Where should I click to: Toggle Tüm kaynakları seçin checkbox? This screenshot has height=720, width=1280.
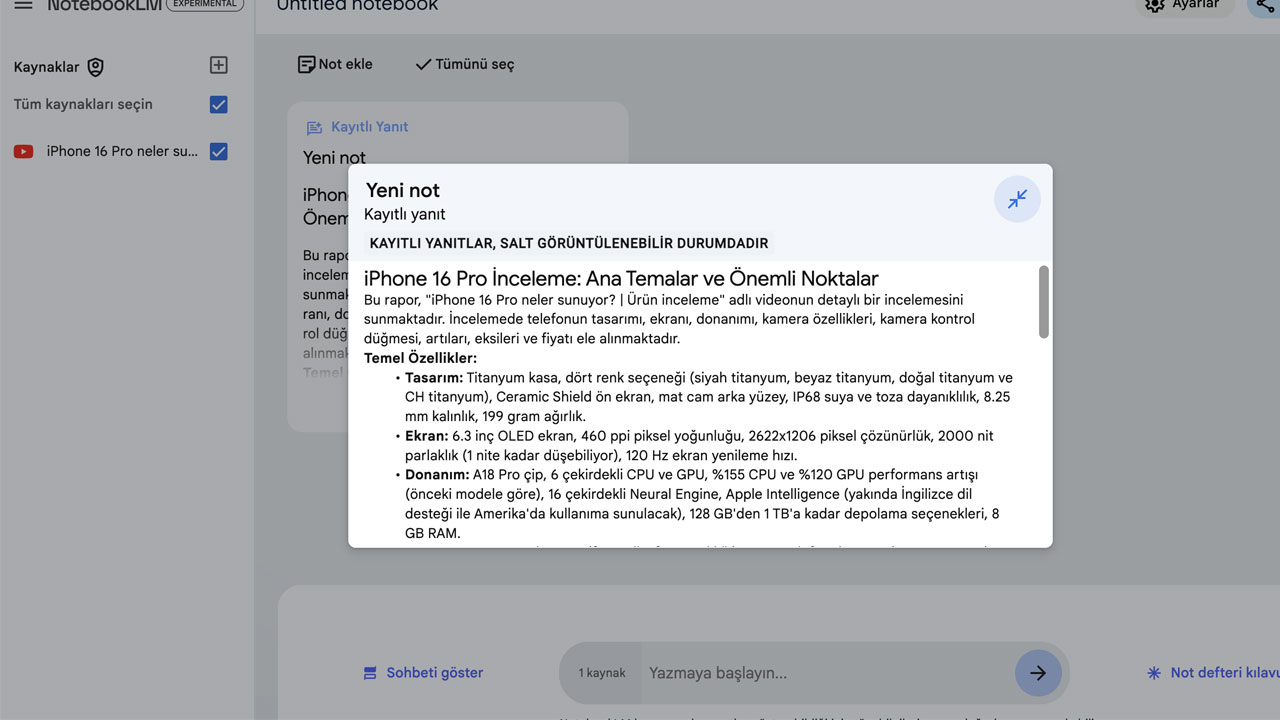click(x=219, y=104)
